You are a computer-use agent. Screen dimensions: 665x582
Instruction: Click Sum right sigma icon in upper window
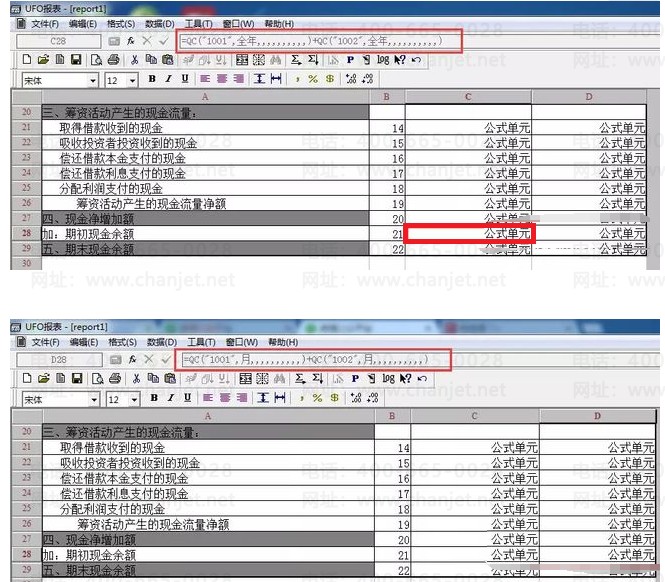(296, 60)
